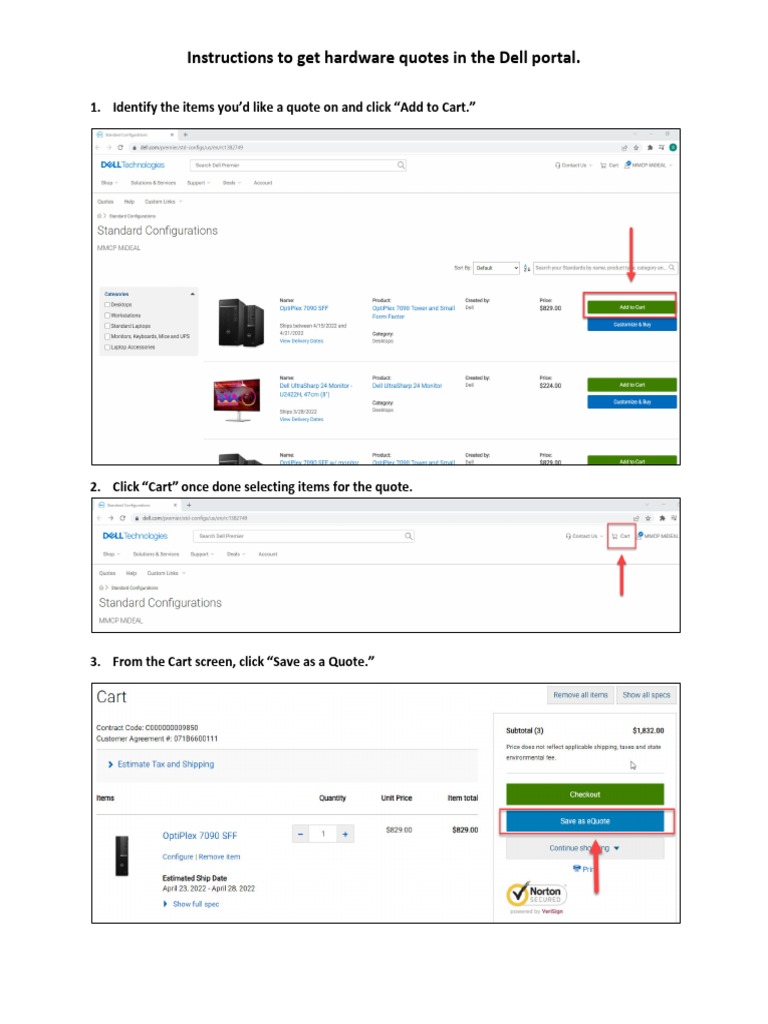Viewport: 768px width, 1024px height.
Task: Click browser back arrow in step 2 screenshot
Action: (100, 518)
